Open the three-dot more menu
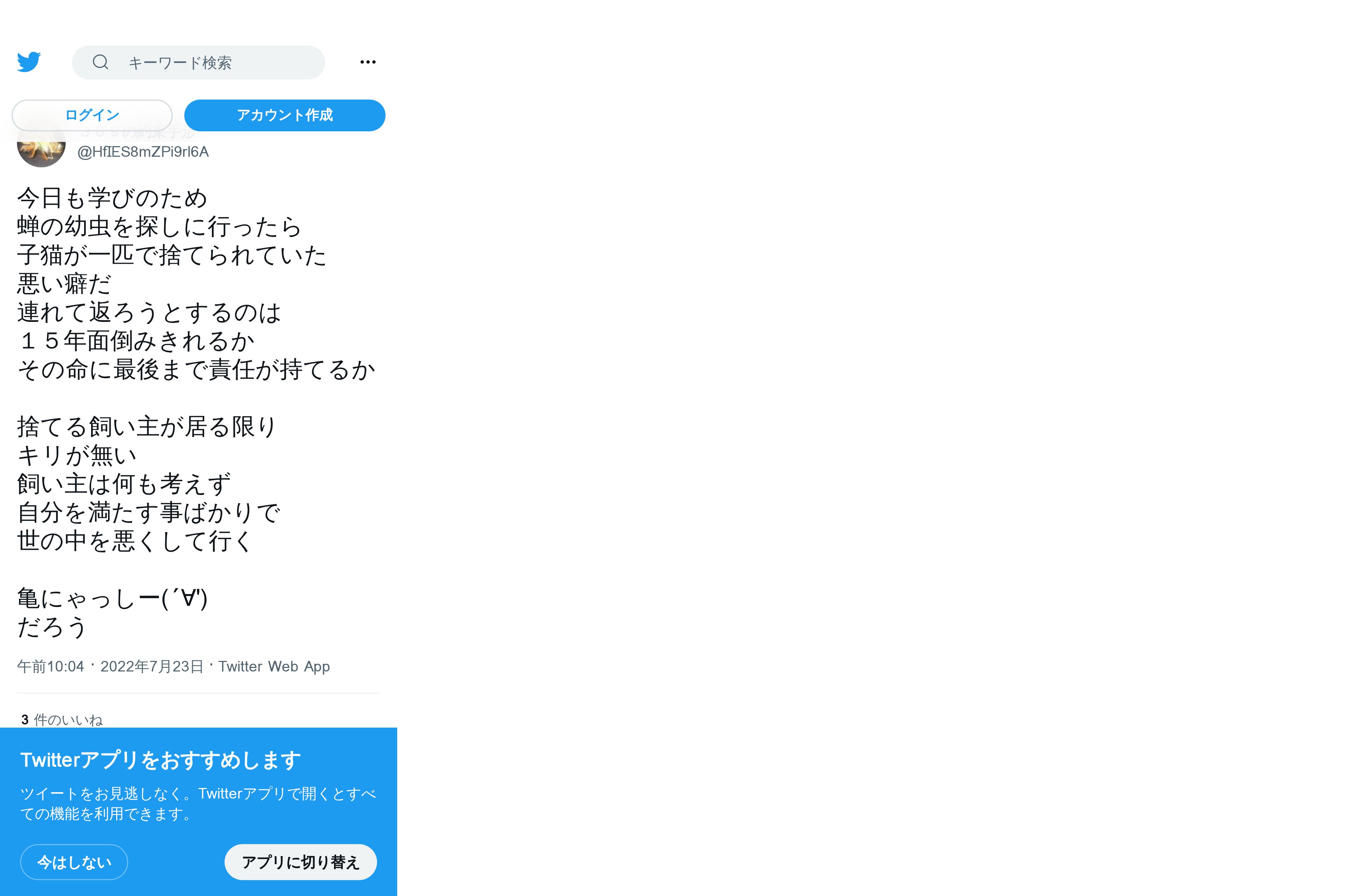The image size is (1360, 896). tap(368, 62)
